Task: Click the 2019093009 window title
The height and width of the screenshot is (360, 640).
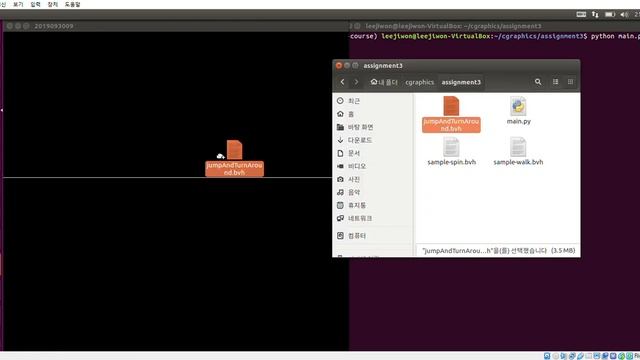Action: coord(54,26)
